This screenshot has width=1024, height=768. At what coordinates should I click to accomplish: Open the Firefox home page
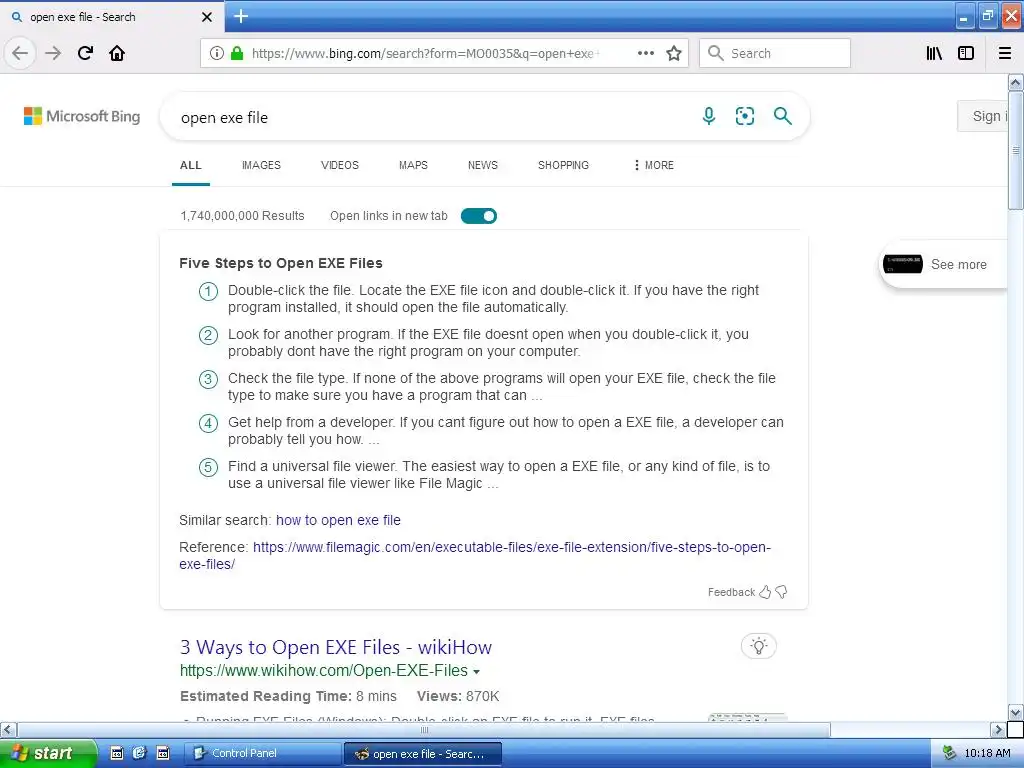coord(117,53)
